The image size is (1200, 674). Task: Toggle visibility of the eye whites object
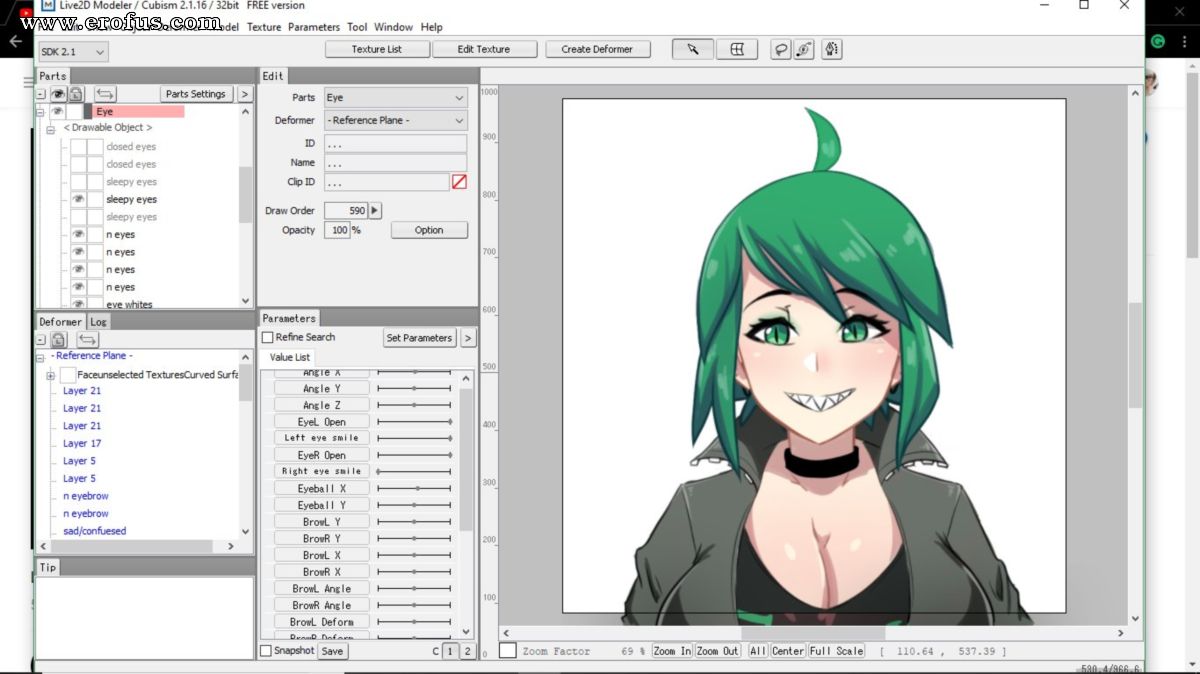78,304
